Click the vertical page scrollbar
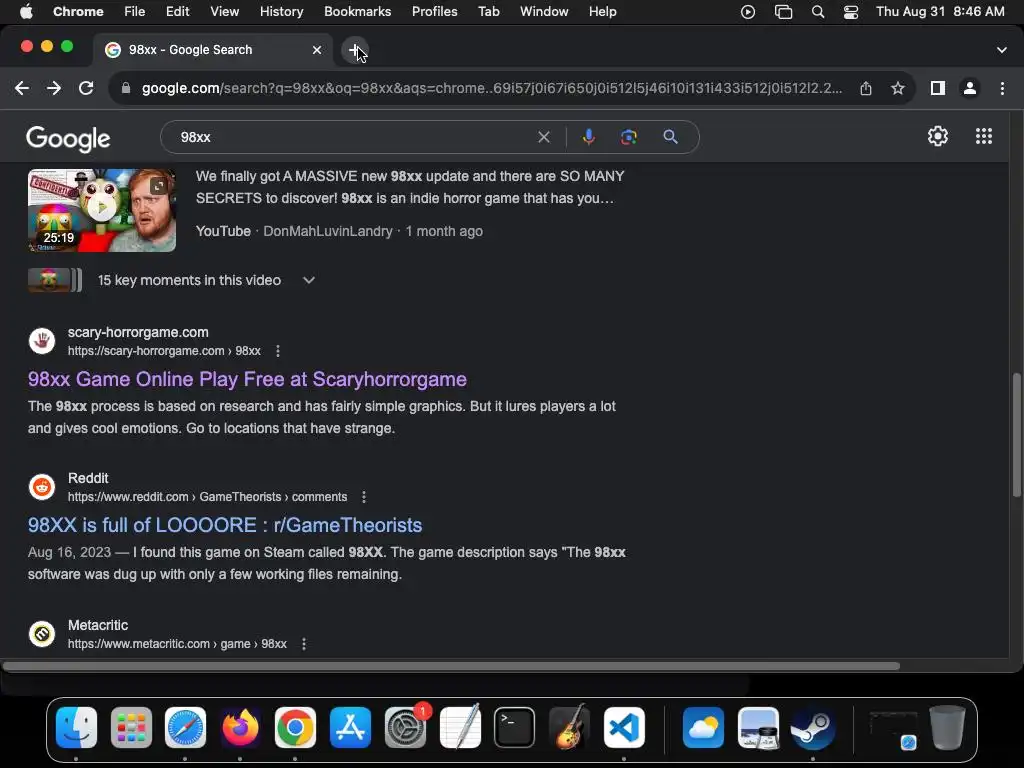 [1016, 435]
